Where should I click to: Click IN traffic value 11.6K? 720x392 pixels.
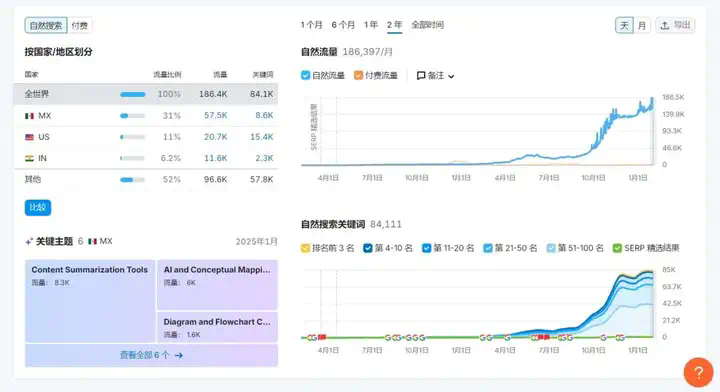[x=215, y=158]
